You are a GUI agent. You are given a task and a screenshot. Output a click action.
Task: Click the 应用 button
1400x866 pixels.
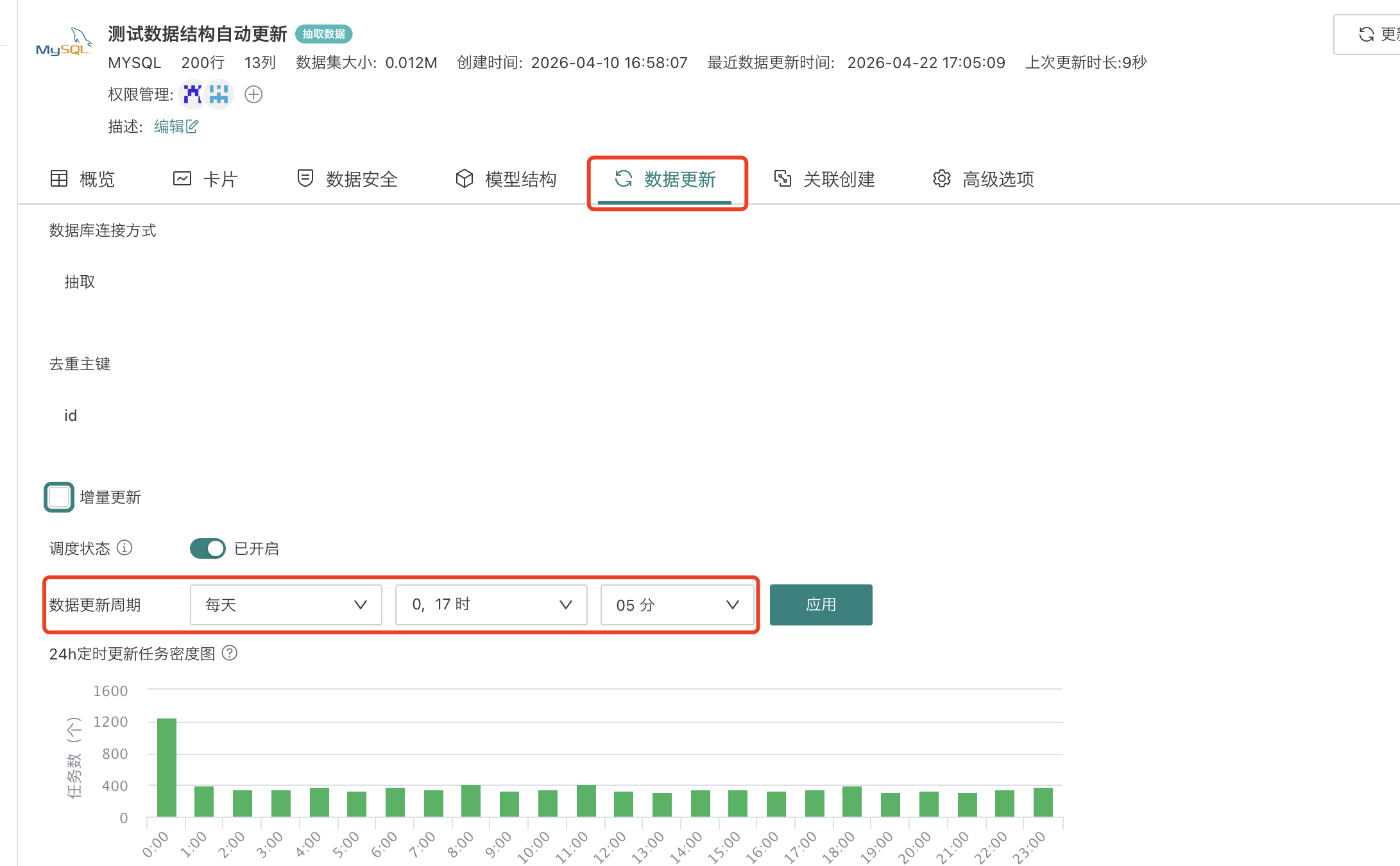(821, 604)
